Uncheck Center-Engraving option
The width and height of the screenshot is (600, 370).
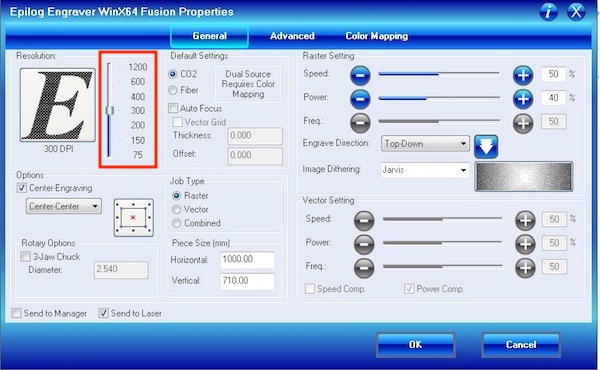coord(22,188)
